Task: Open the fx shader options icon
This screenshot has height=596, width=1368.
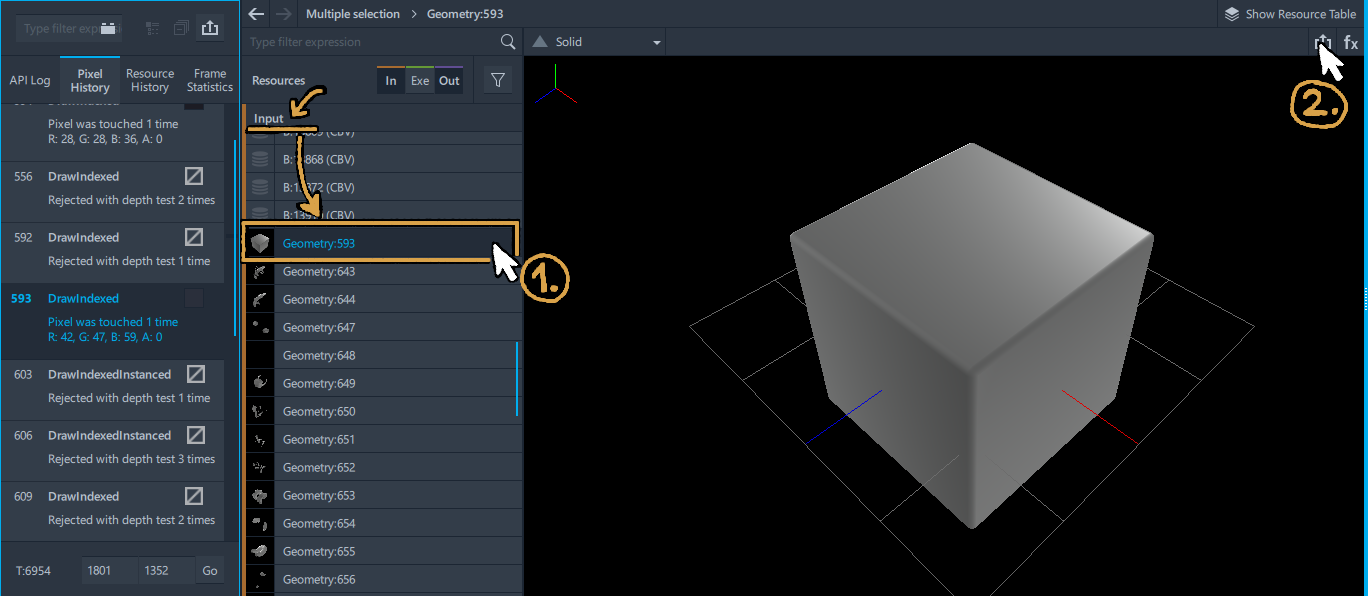Action: coord(1351,42)
